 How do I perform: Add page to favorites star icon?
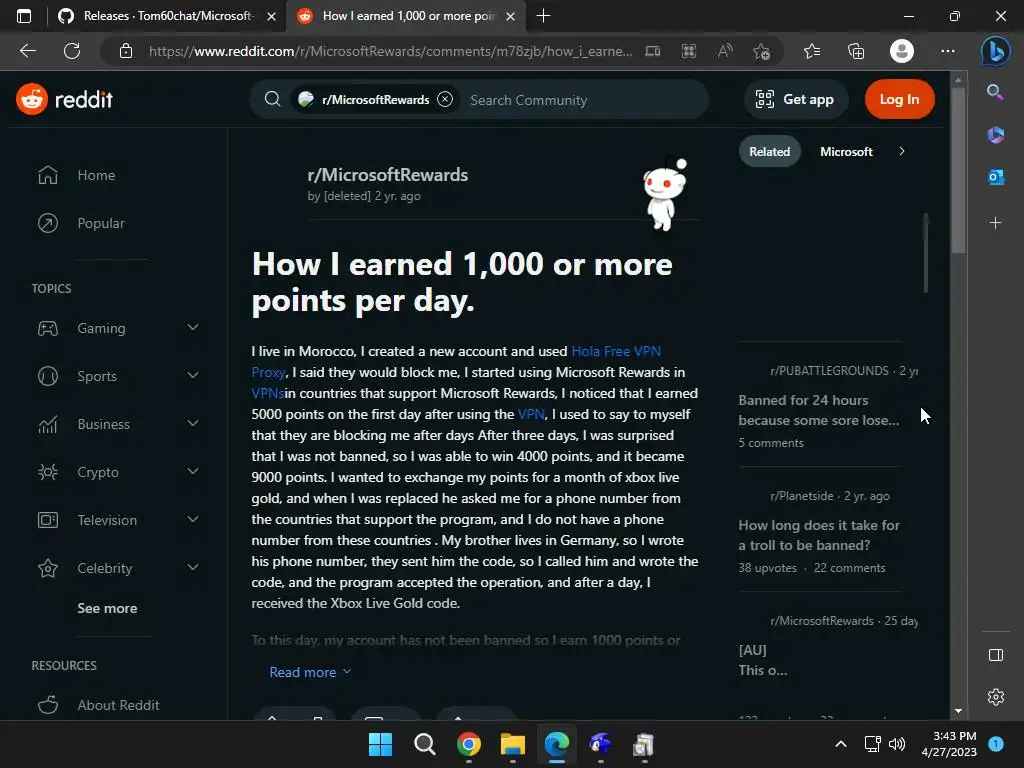[x=761, y=51]
